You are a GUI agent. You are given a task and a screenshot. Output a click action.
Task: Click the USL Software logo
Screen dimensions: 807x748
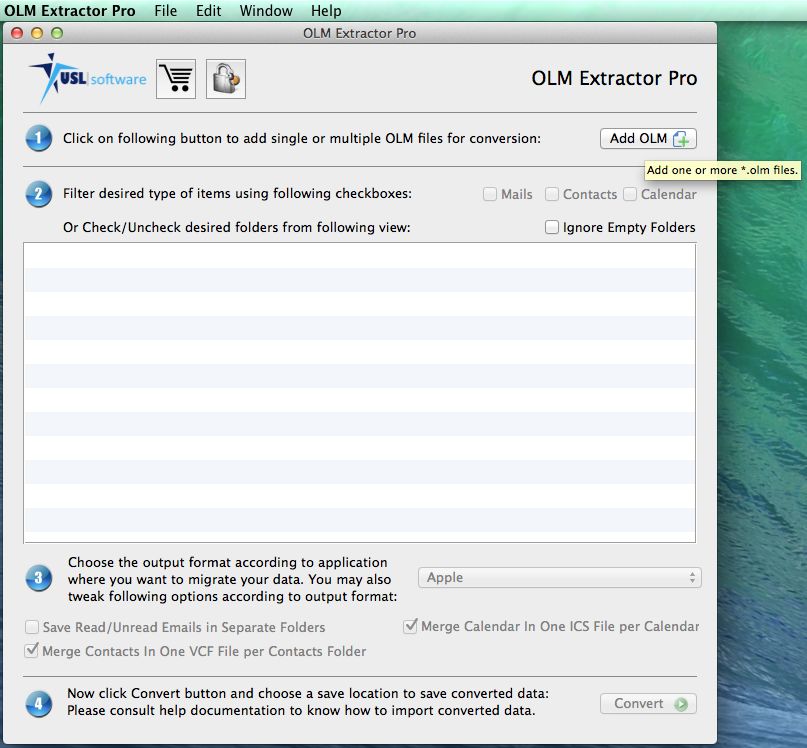tap(88, 78)
